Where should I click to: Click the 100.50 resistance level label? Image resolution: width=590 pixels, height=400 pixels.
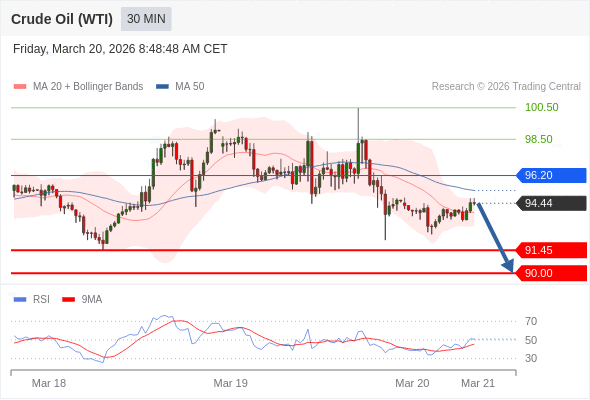[x=541, y=107]
